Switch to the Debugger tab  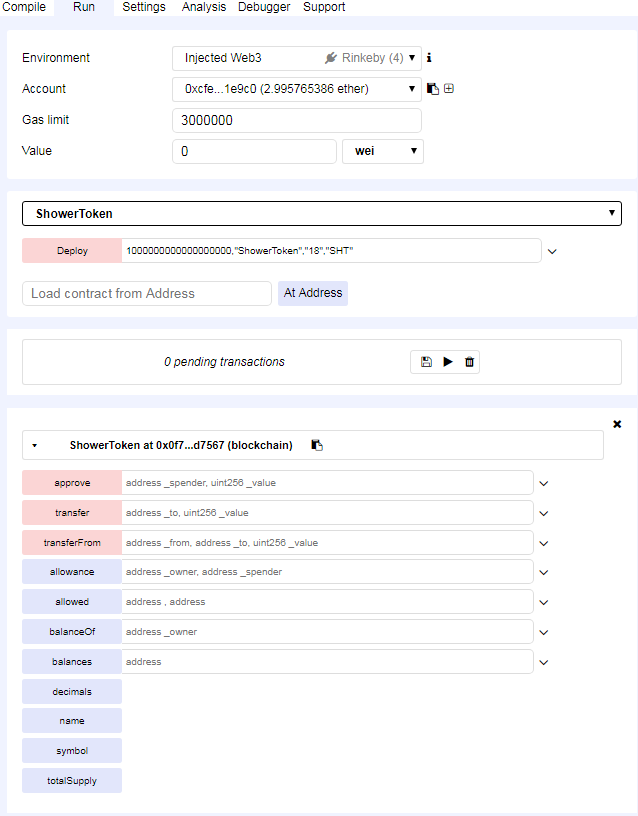point(264,7)
